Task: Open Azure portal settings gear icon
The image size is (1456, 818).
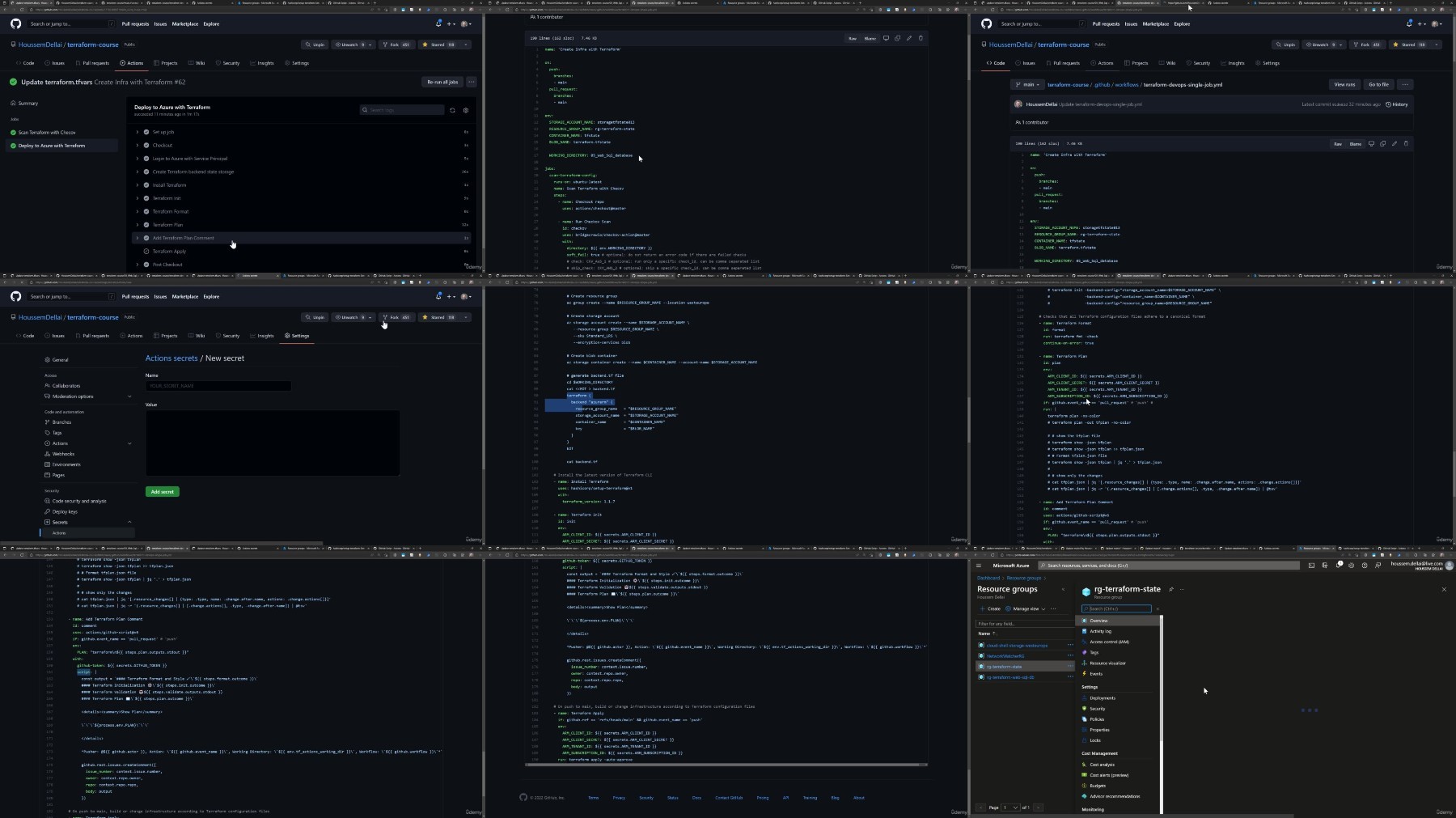Action: 1351,566
